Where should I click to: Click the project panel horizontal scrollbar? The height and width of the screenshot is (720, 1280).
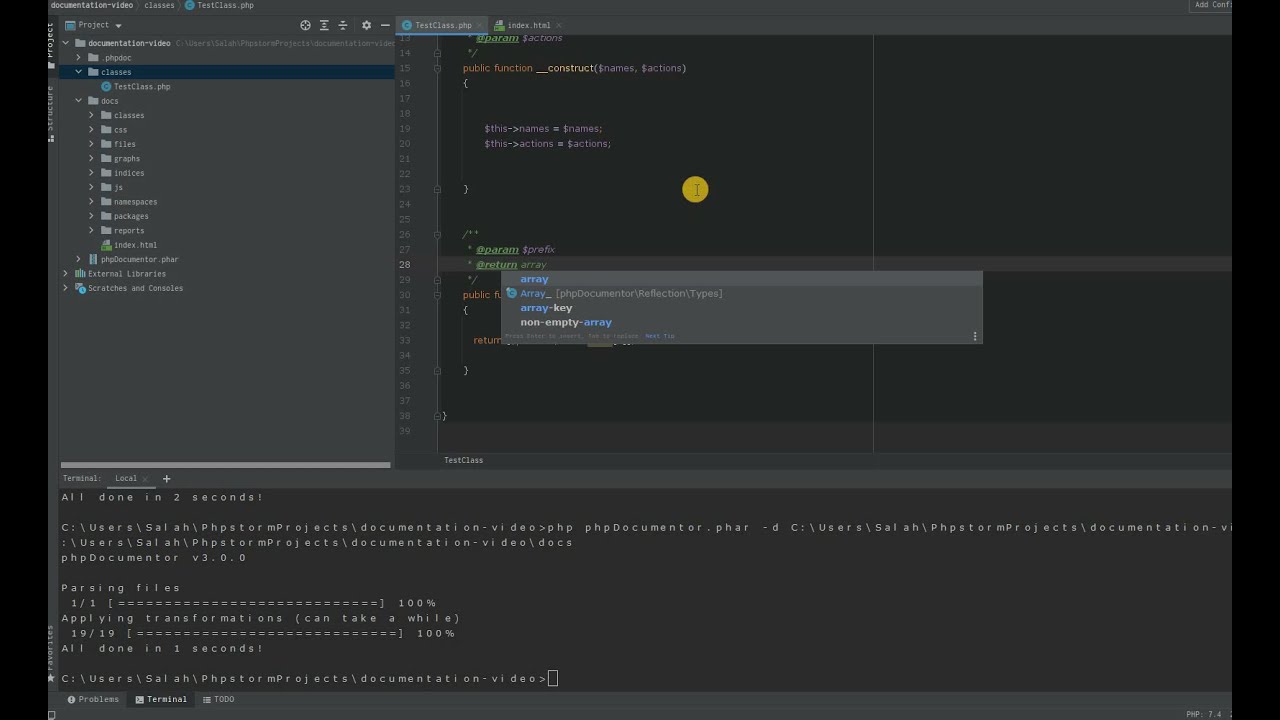point(225,465)
